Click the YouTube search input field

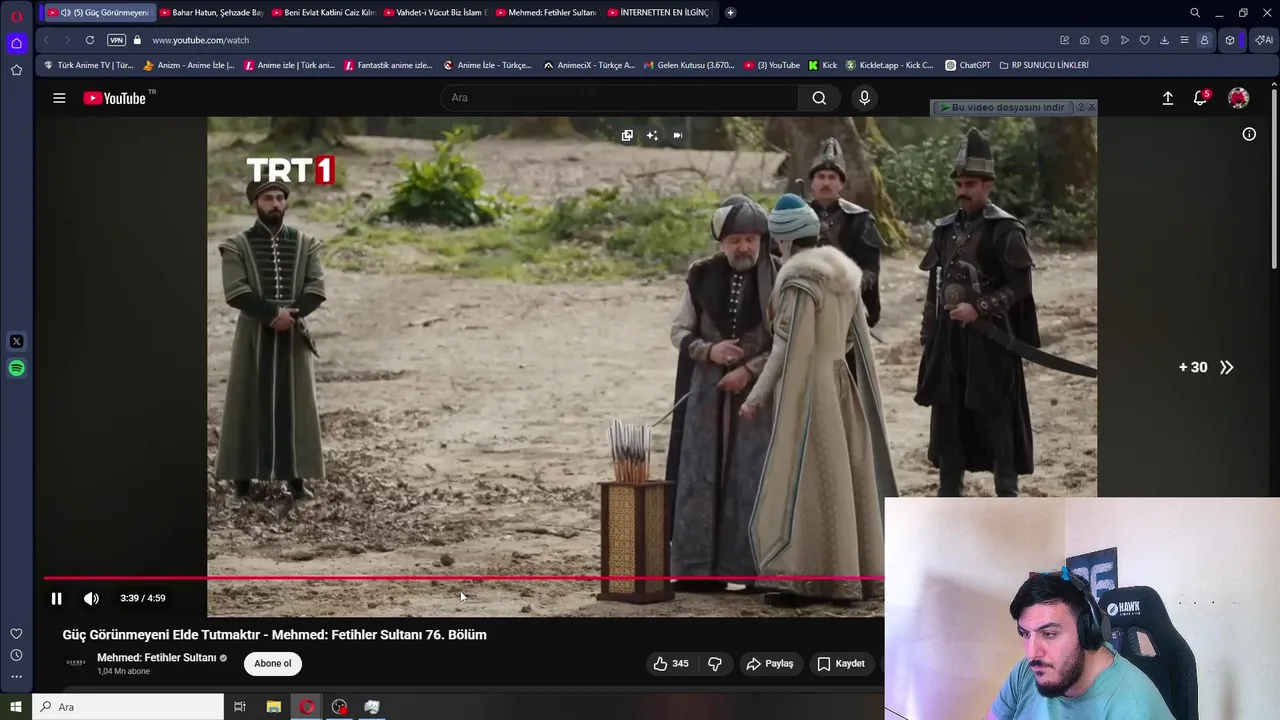coord(620,98)
